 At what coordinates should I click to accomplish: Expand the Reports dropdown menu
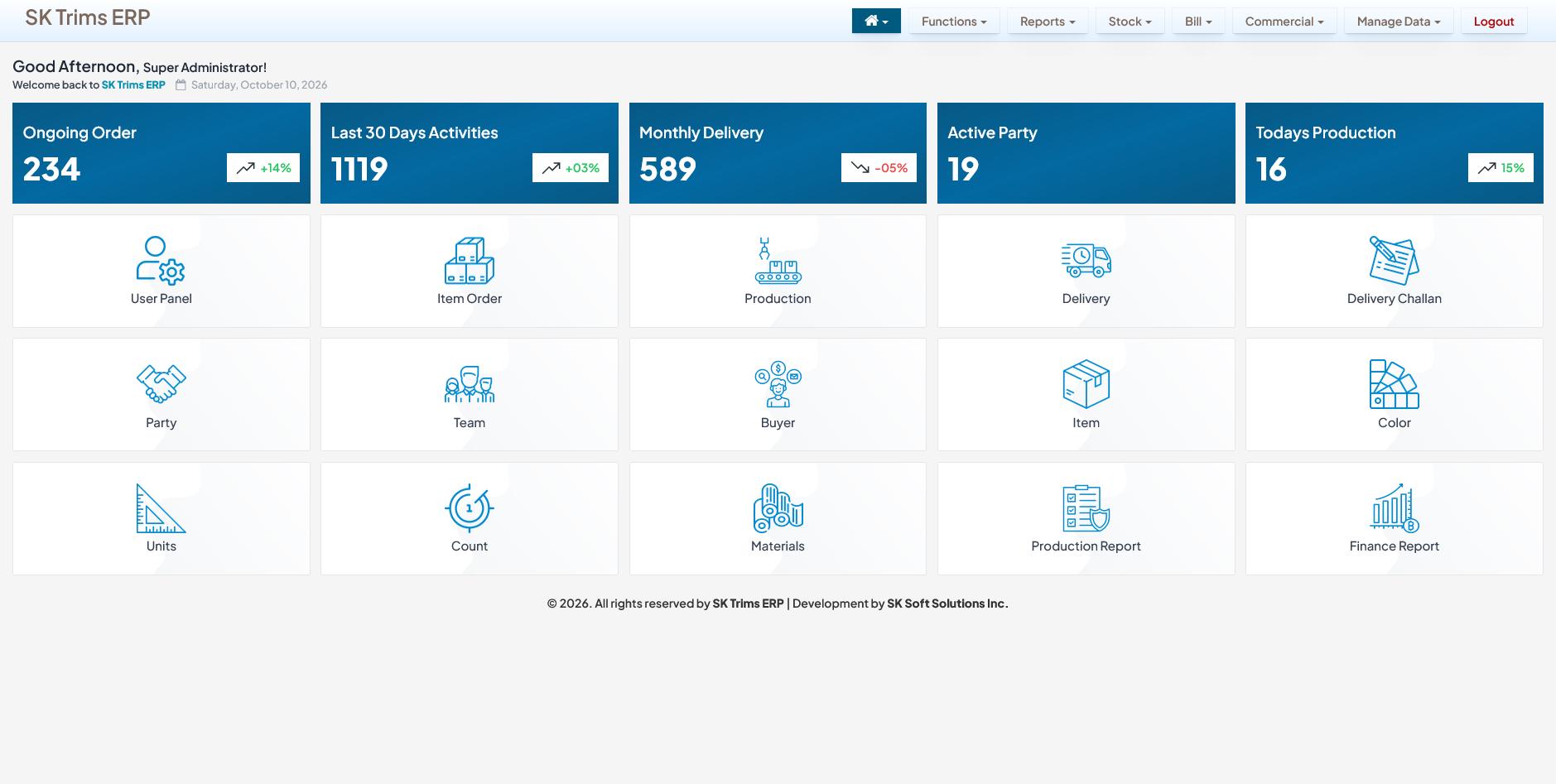pyautogui.click(x=1048, y=22)
